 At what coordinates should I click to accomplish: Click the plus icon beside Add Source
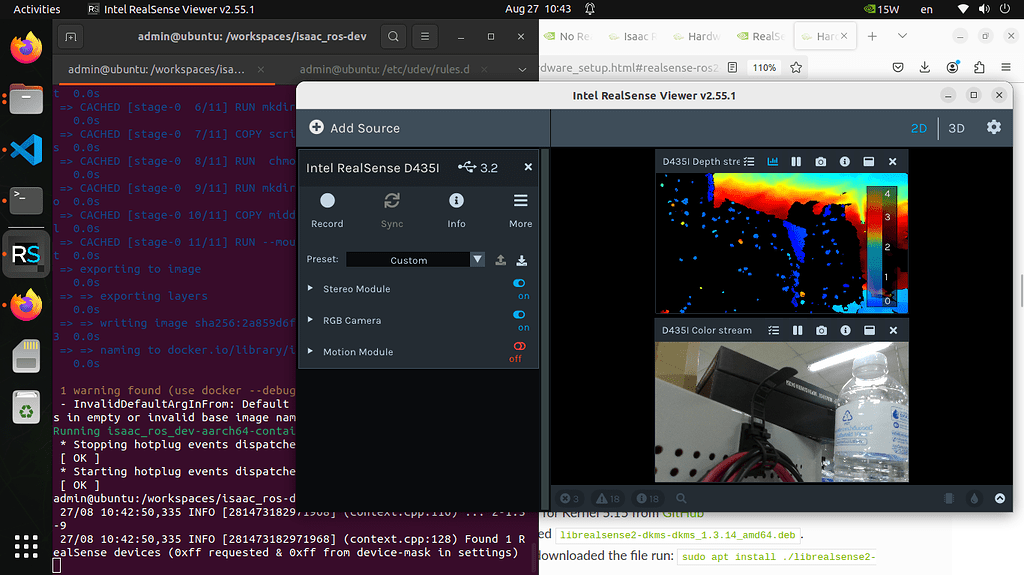tap(316, 127)
